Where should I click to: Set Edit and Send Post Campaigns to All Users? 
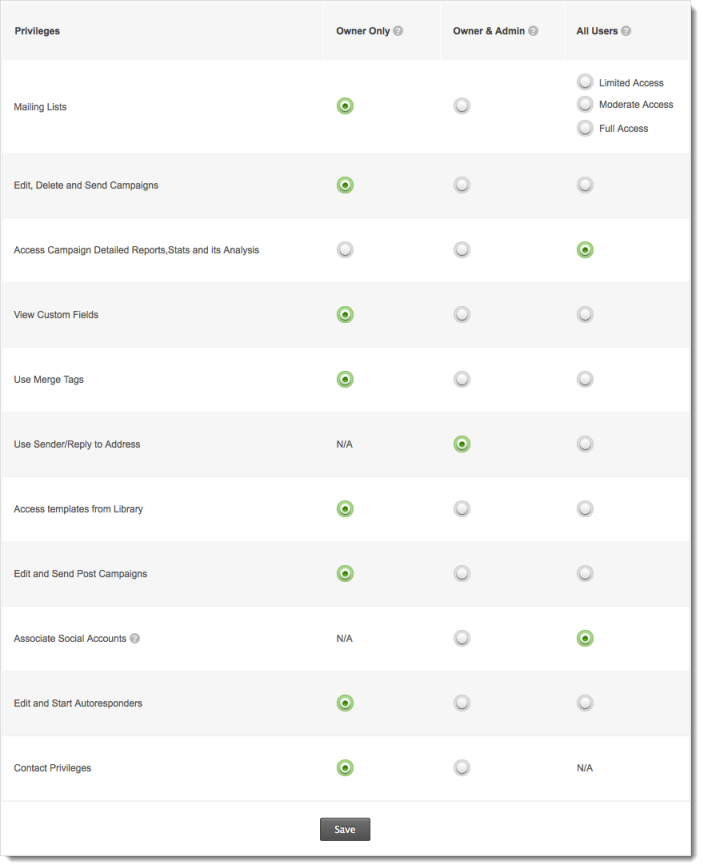(x=585, y=574)
